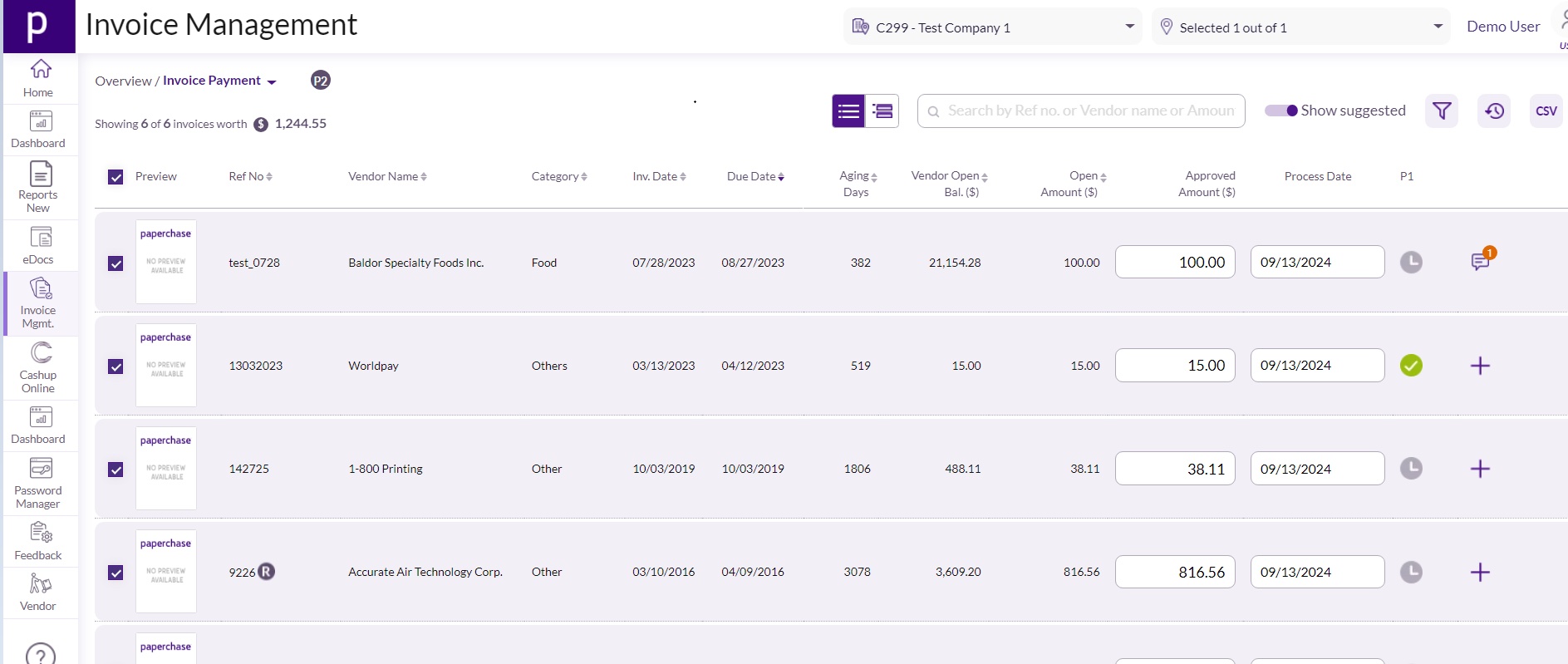Go to Cashup Online in sidebar
The width and height of the screenshot is (1568, 664).
pyautogui.click(x=38, y=366)
